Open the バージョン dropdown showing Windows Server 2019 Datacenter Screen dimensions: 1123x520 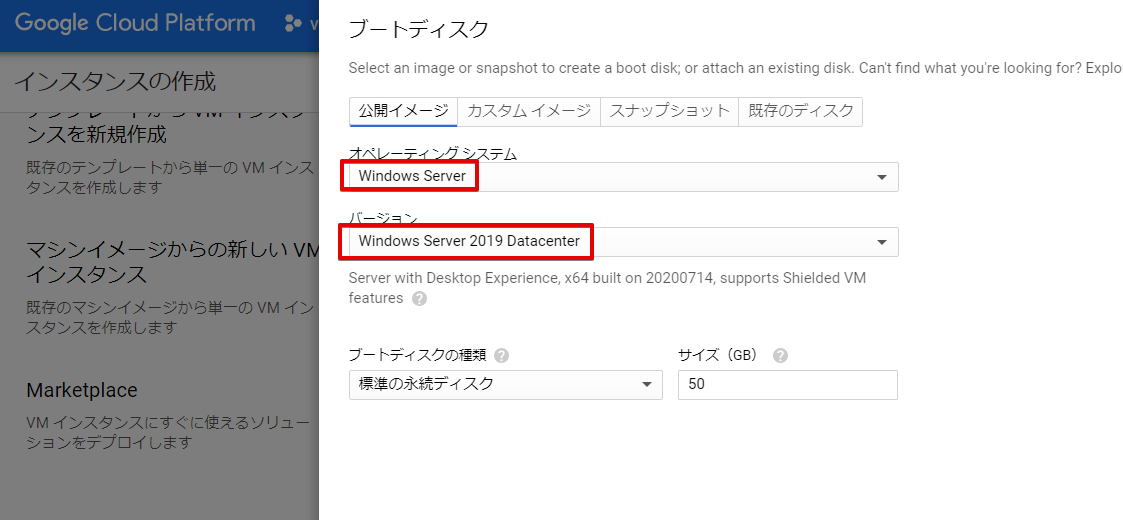click(623, 241)
